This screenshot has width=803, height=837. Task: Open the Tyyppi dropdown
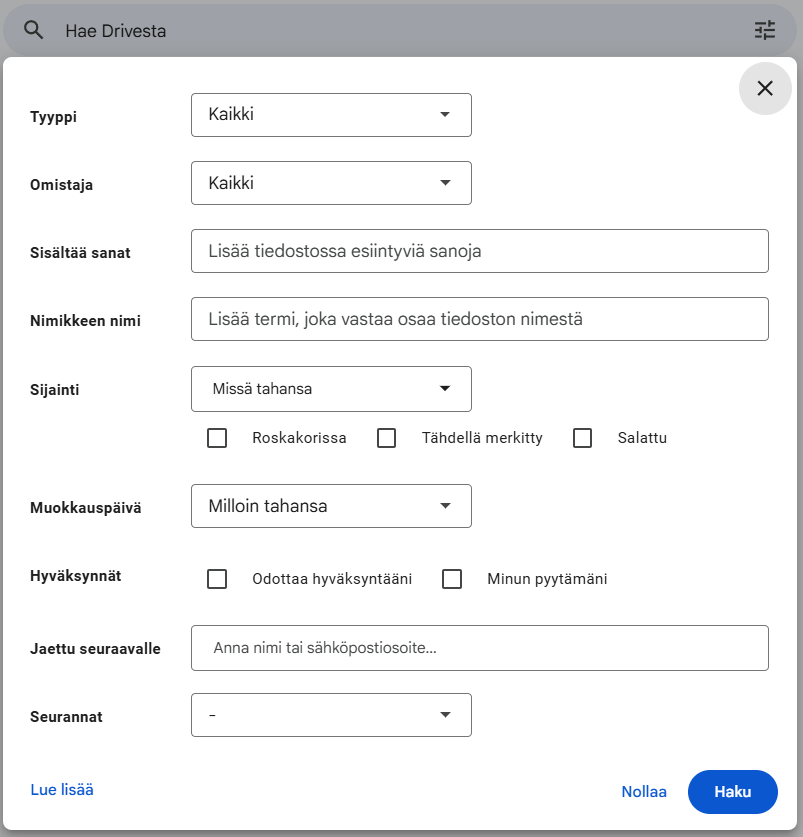click(331, 115)
